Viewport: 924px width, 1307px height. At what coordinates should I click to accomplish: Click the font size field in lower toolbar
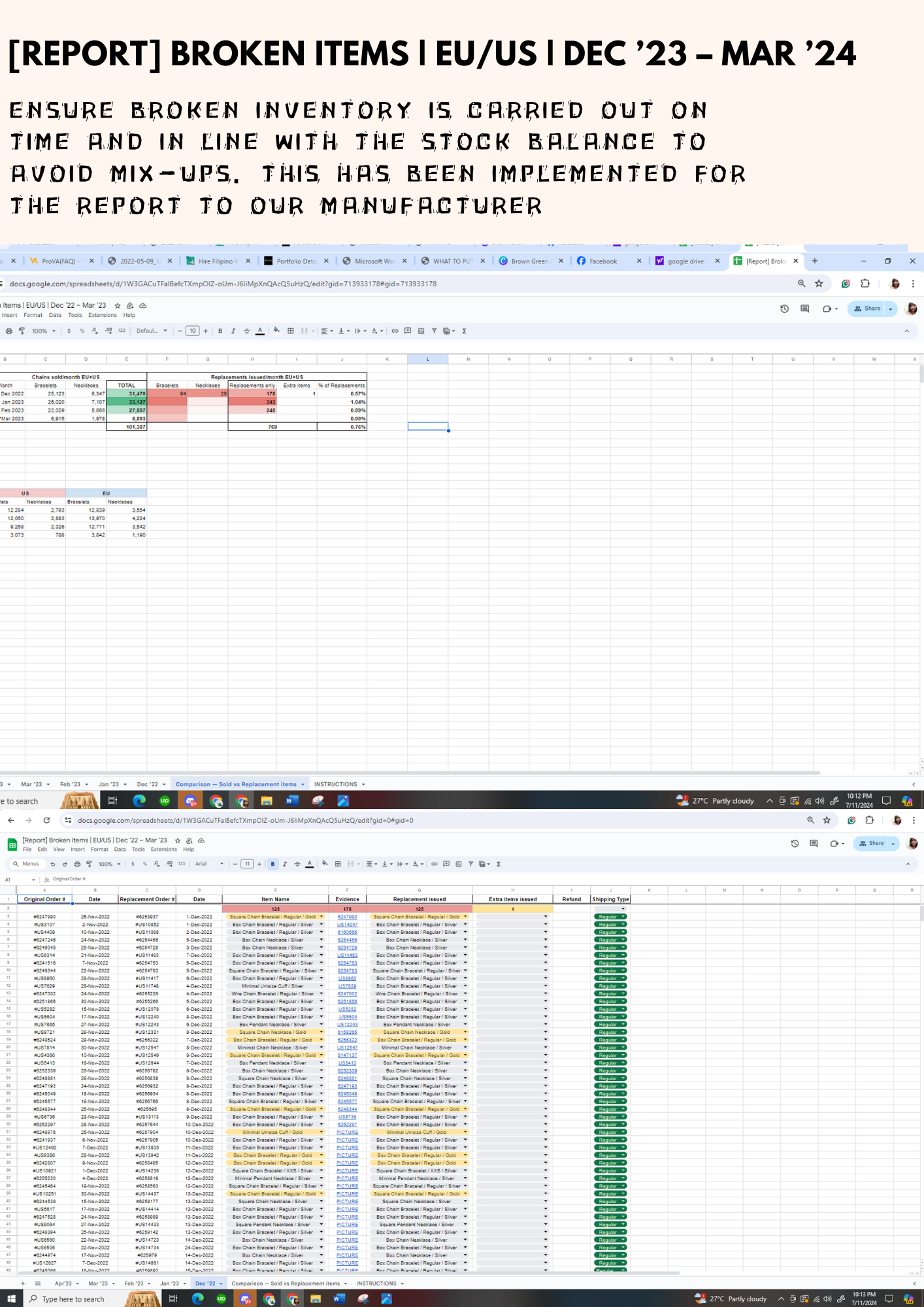click(x=247, y=864)
